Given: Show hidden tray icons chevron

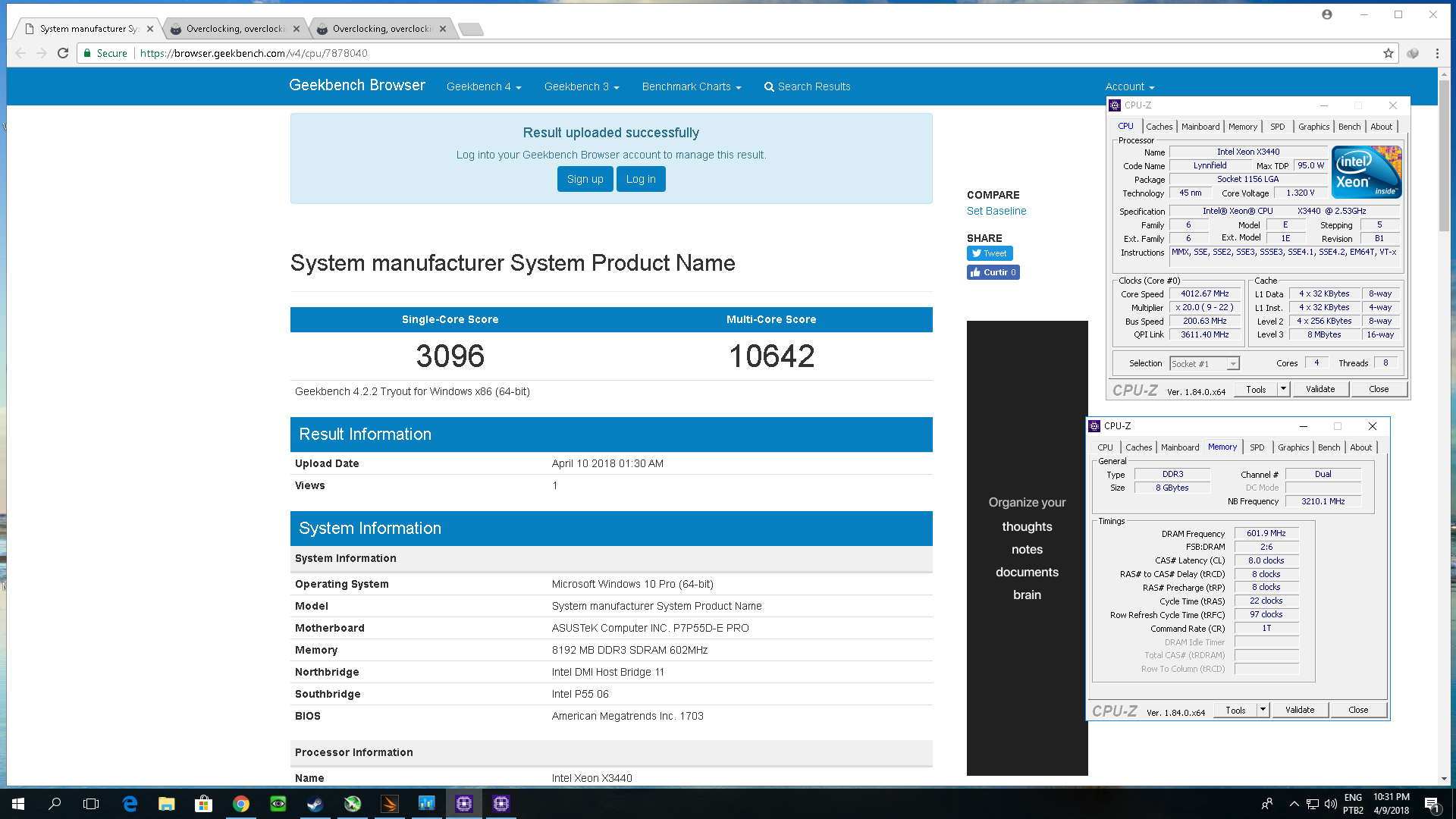Looking at the screenshot, I should tap(1294, 804).
